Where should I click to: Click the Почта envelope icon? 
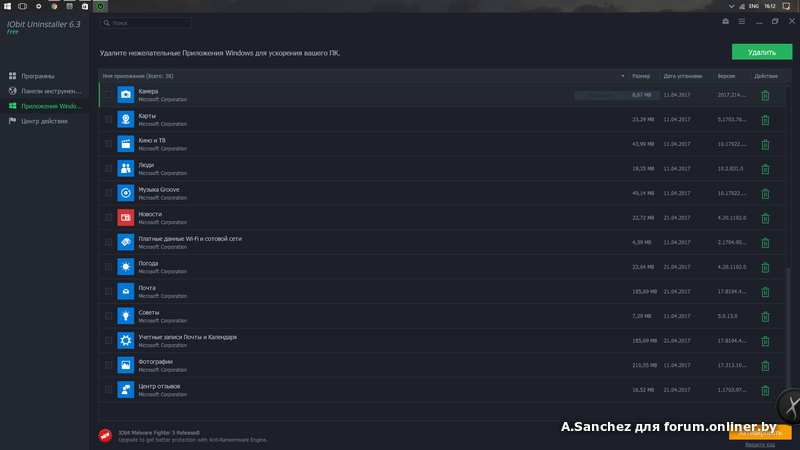click(x=126, y=291)
